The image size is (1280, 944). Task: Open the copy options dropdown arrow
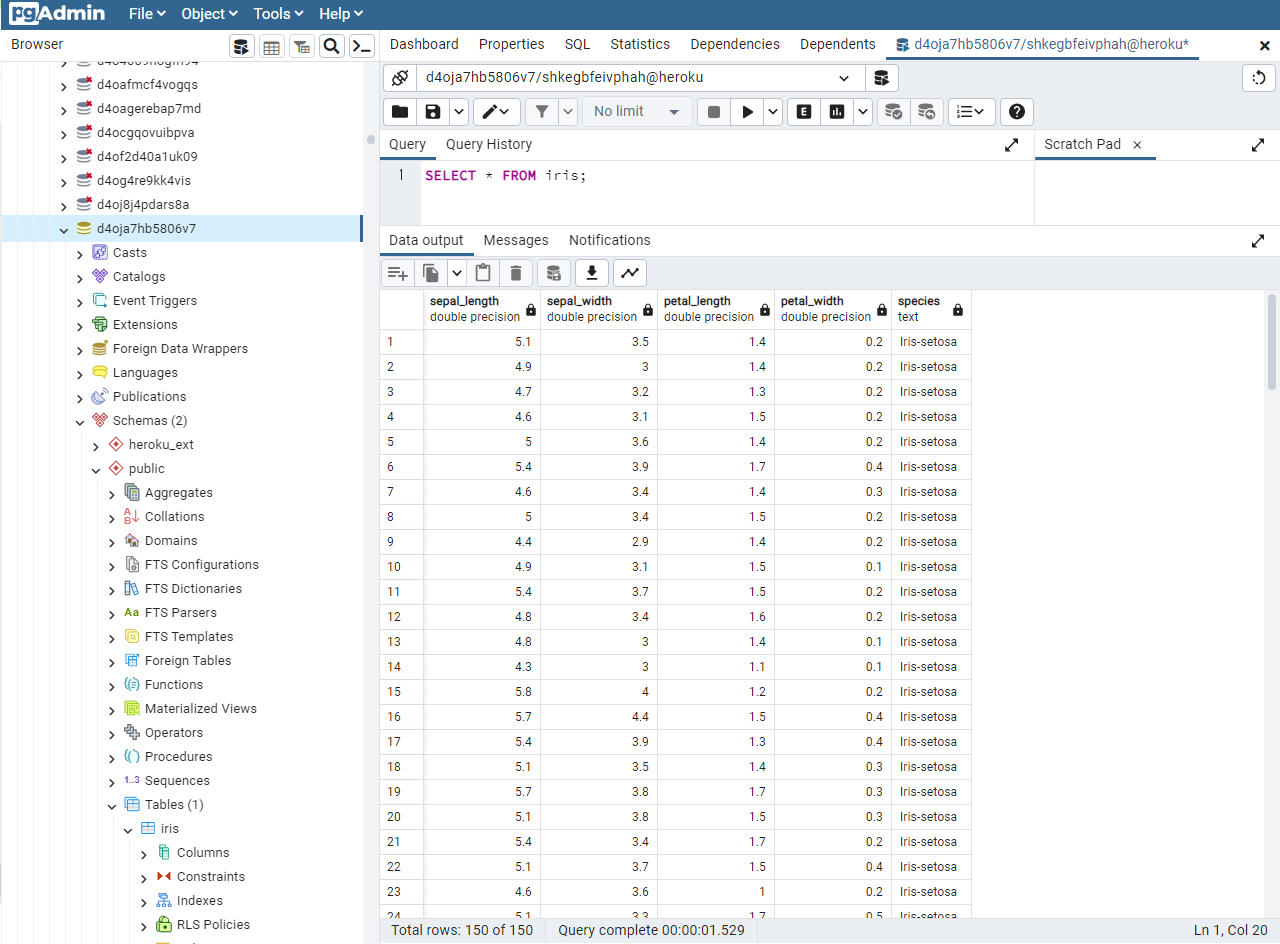pyautogui.click(x=457, y=273)
